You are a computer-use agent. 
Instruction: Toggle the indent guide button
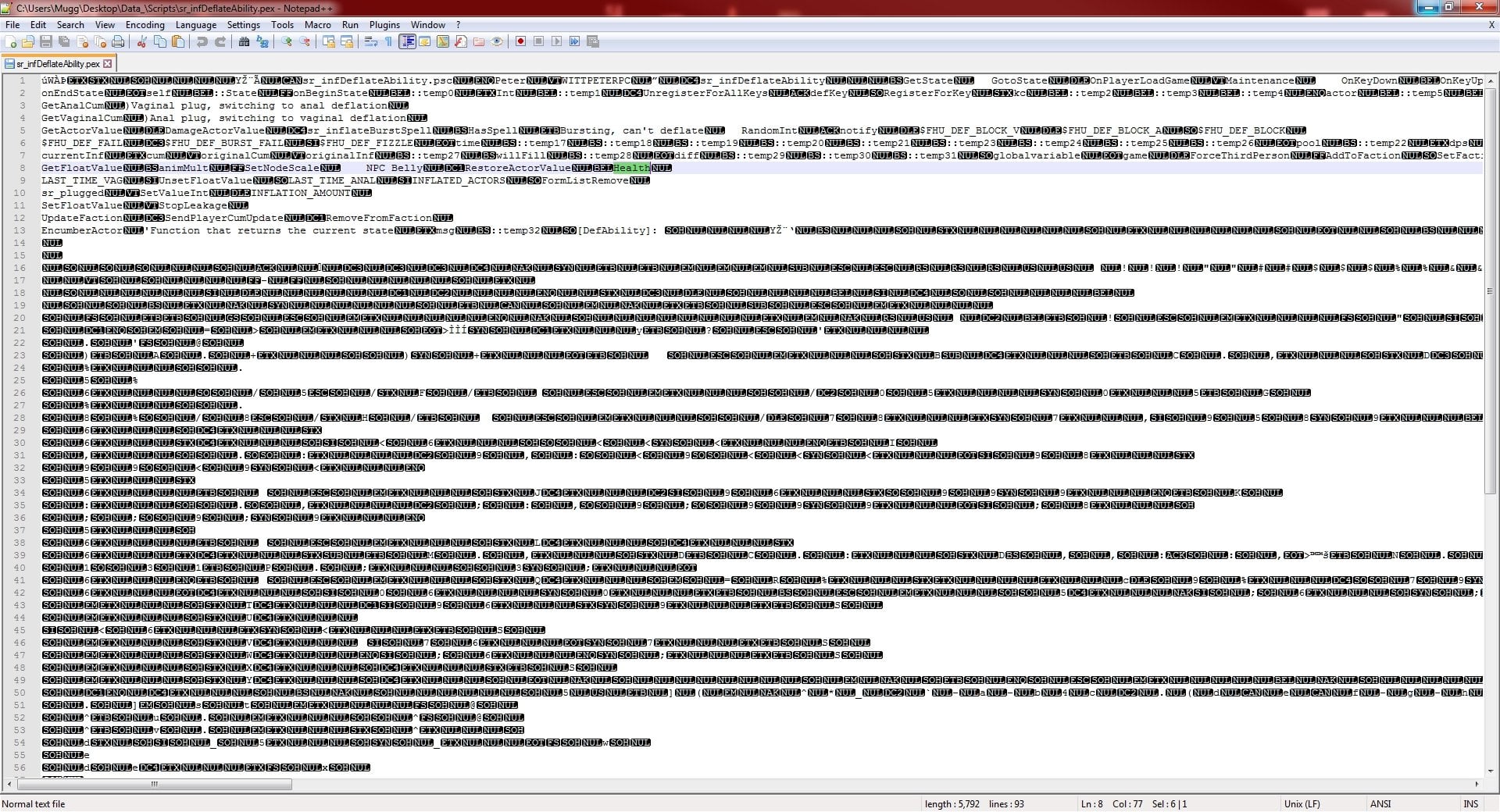point(407,41)
